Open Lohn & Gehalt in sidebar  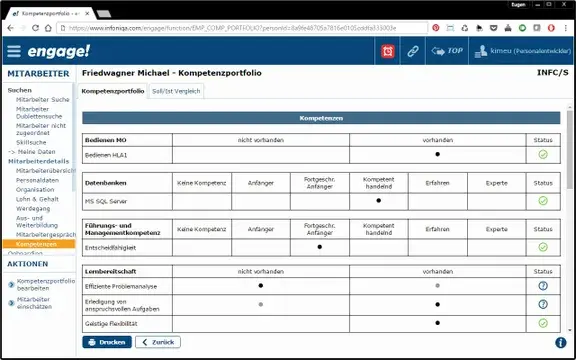[x=37, y=199]
